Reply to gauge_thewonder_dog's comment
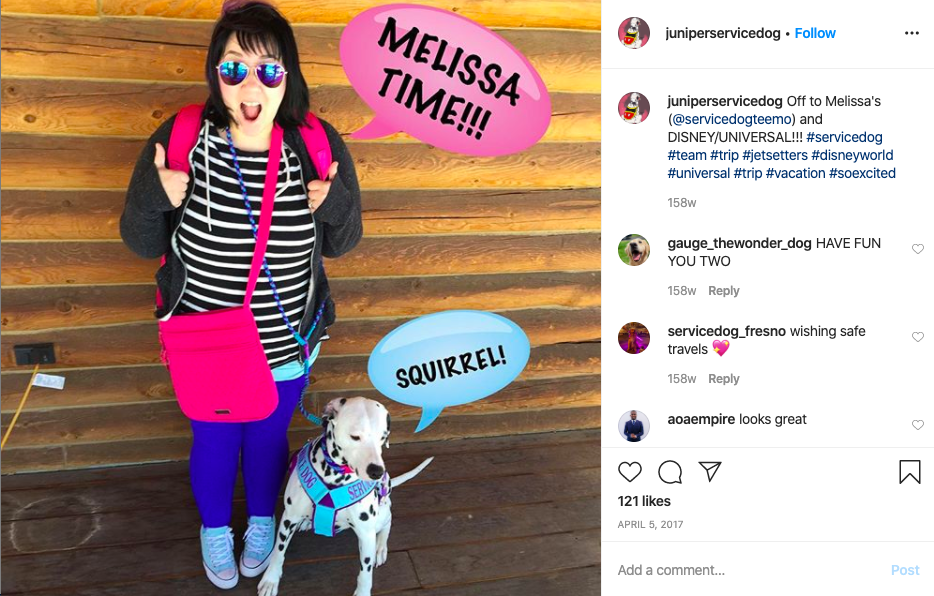Viewport: 934px width, 596px height. point(724,291)
